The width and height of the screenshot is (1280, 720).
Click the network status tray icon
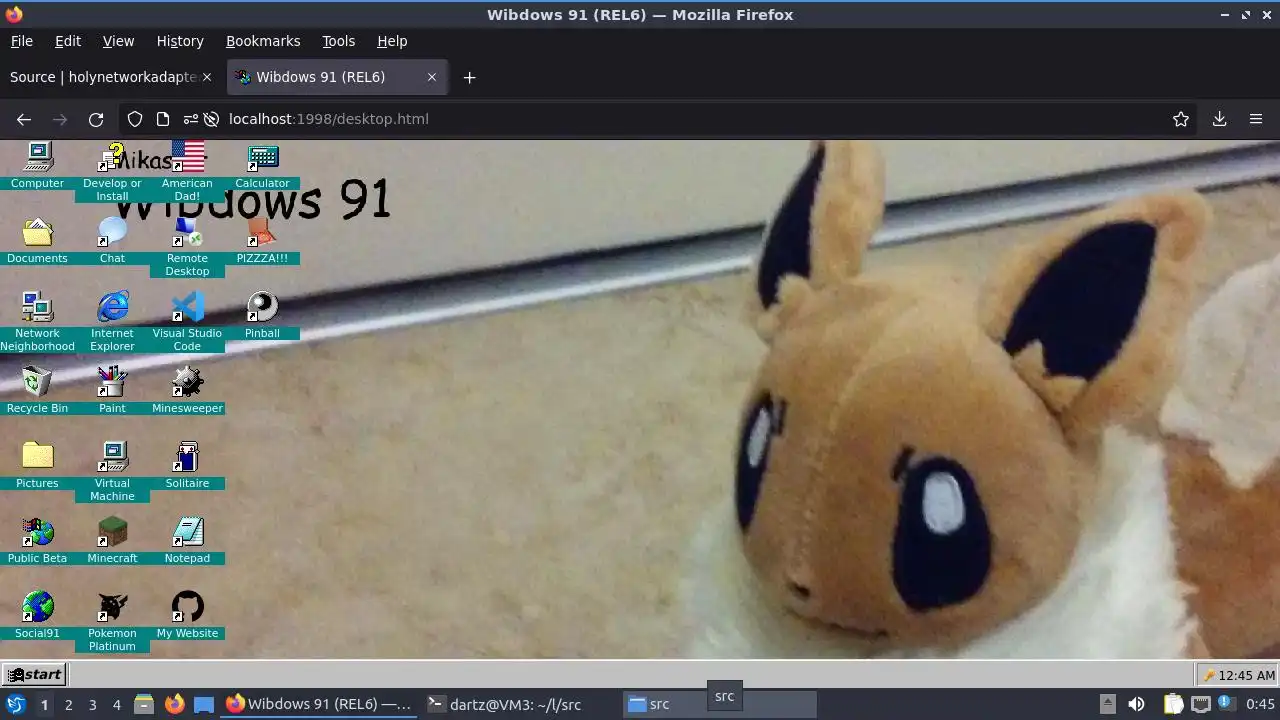pos(1201,704)
